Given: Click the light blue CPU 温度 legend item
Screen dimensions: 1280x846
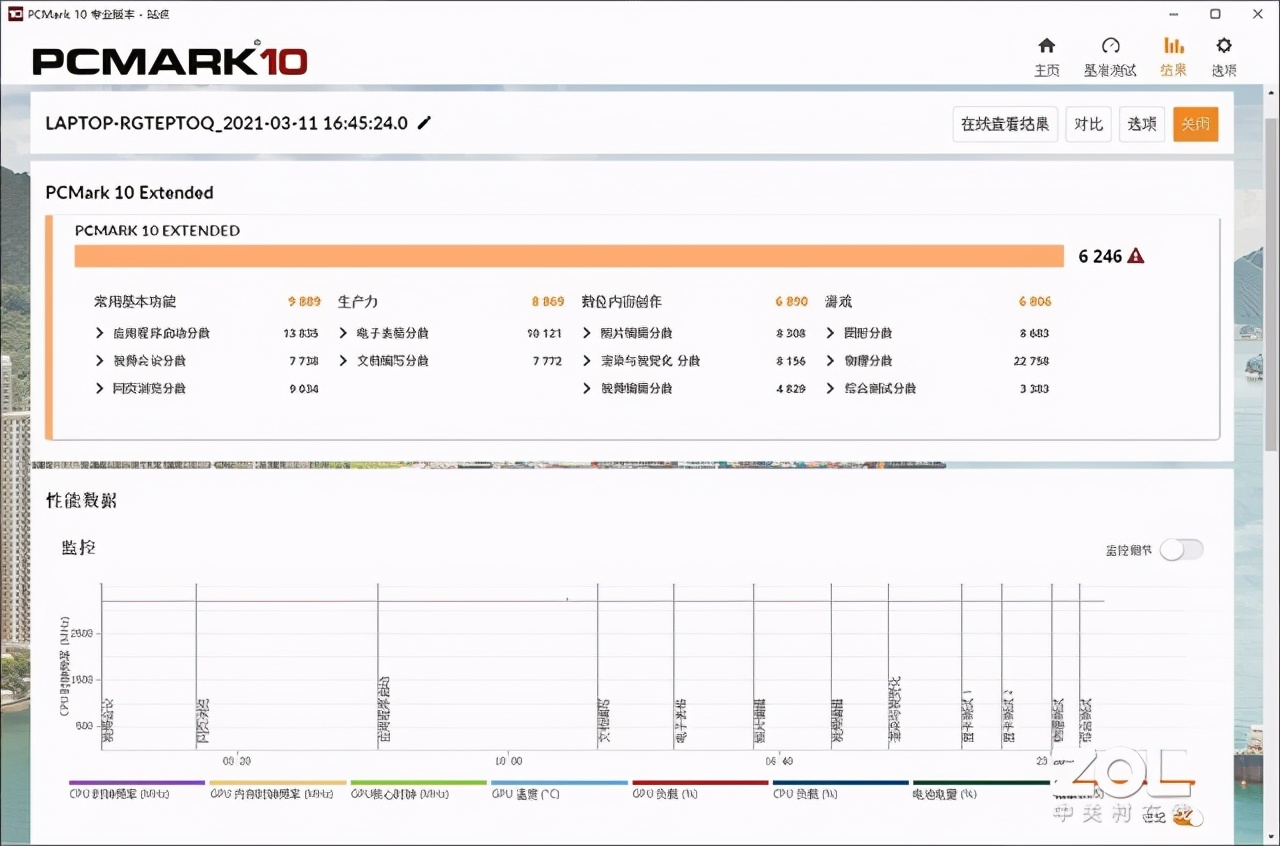Looking at the screenshot, I should pos(559,789).
